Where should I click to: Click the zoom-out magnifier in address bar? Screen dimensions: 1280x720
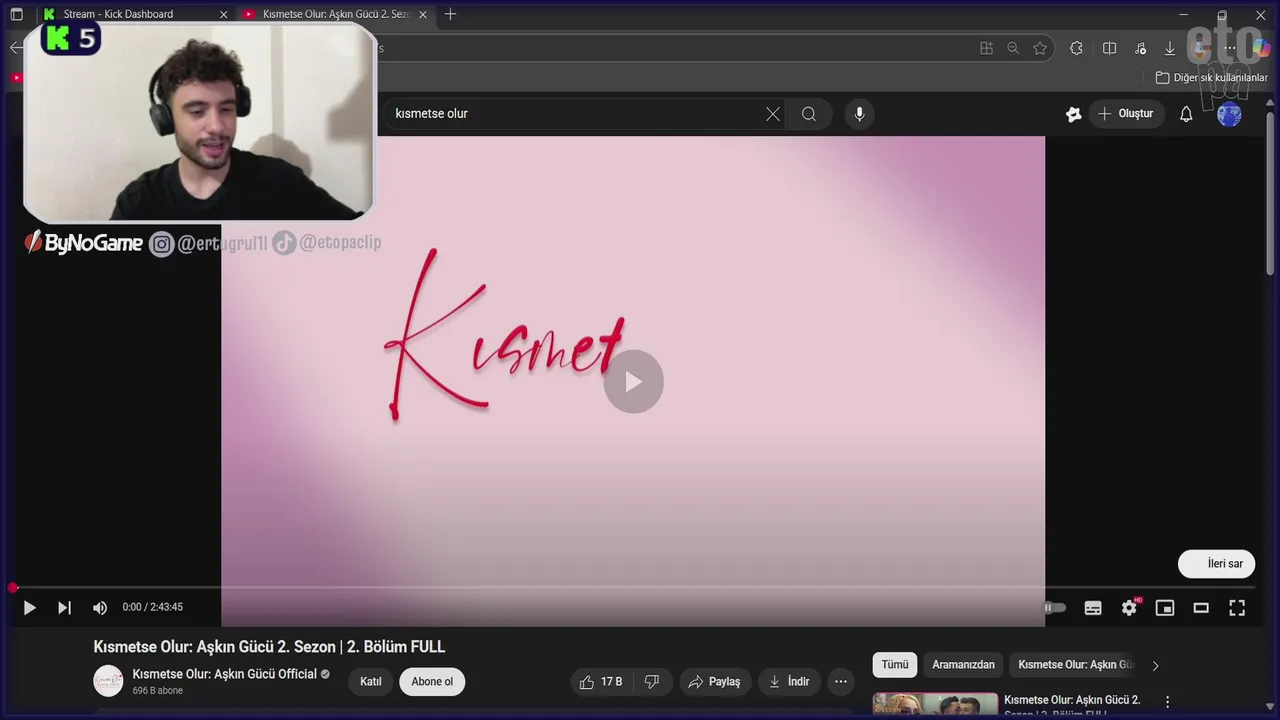point(1013,48)
